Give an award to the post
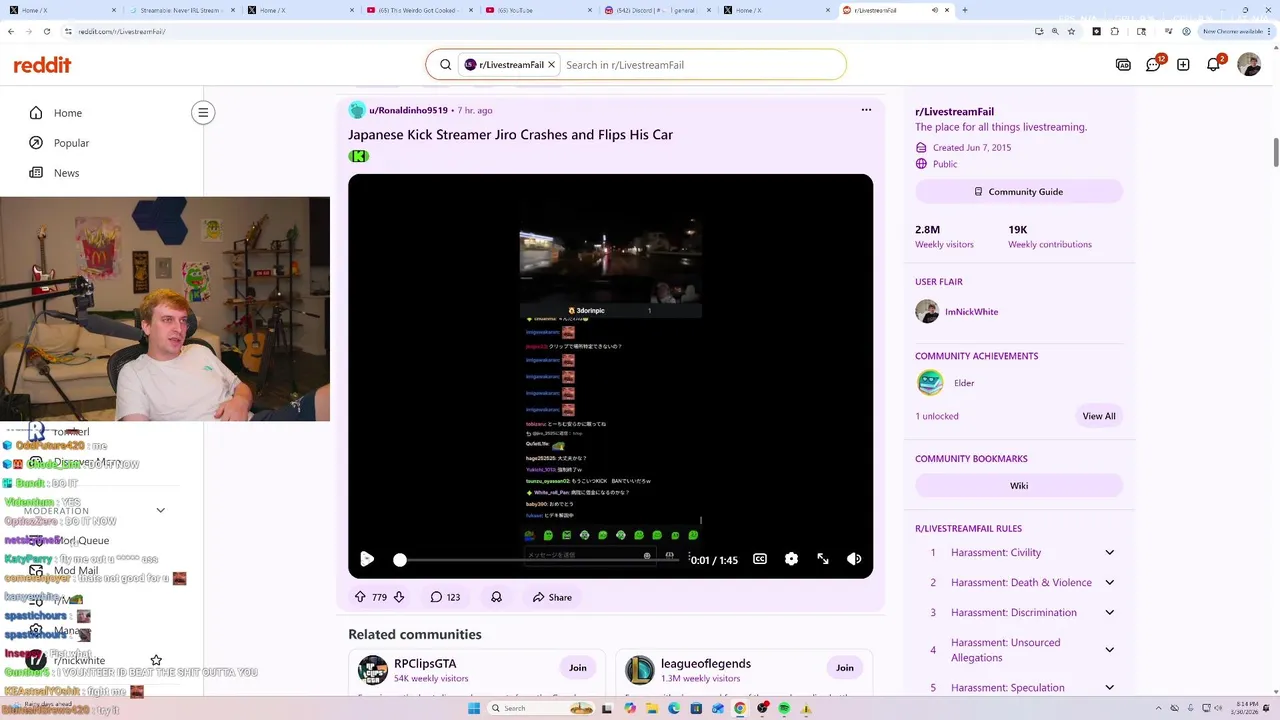Viewport: 1280px width, 720px height. coord(496,597)
